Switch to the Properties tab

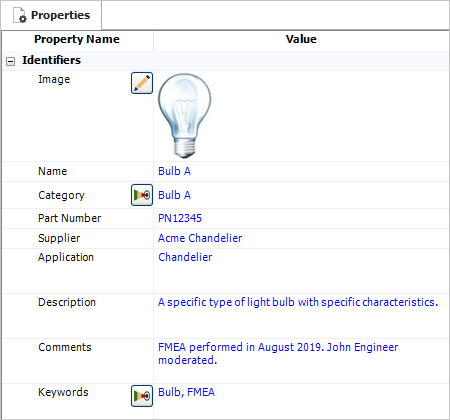51,15
